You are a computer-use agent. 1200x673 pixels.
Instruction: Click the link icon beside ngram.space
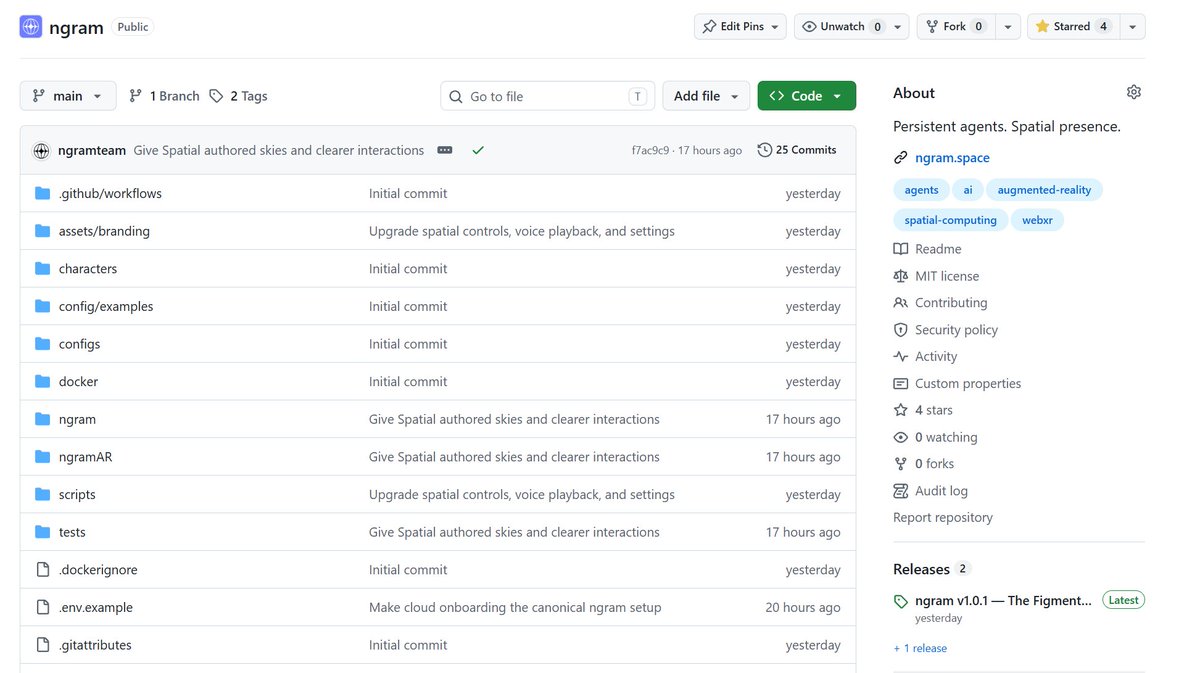click(901, 158)
